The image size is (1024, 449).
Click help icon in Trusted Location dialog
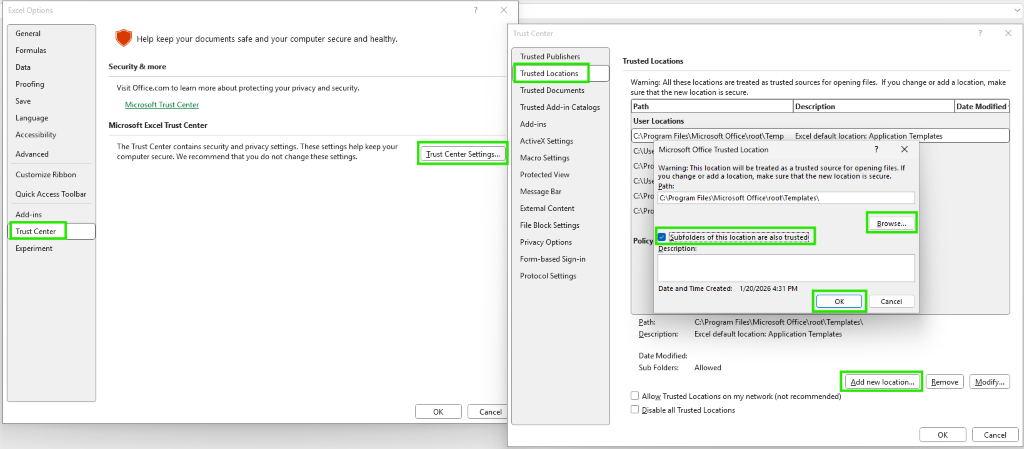(876, 149)
